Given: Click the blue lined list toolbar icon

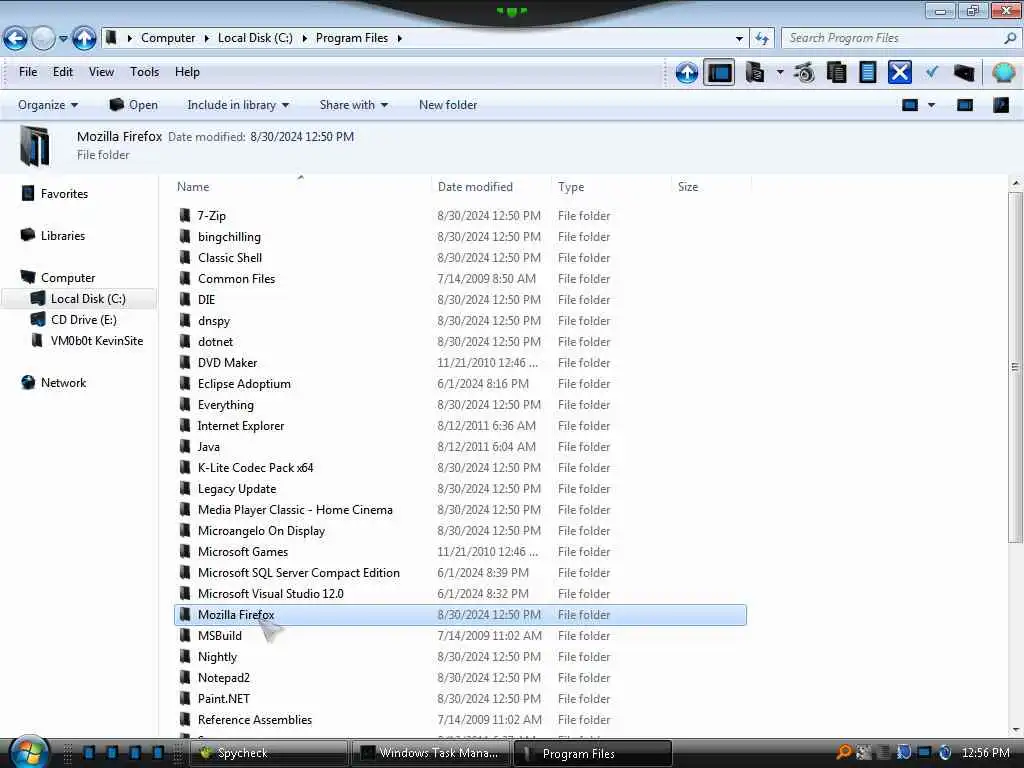Looking at the screenshot, I should [868, 72].
